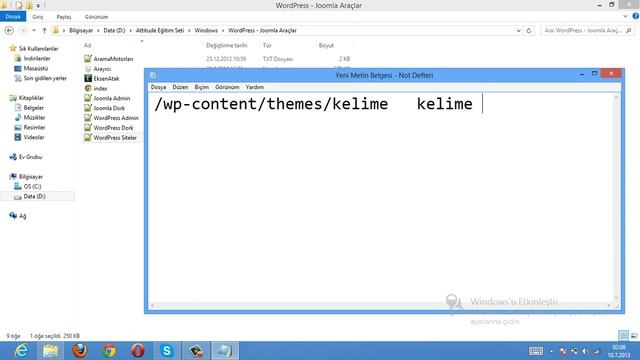Viewport: 640px width, 360px height.
Task: Refresh the Explorer address bar
Action: point(529,31)
